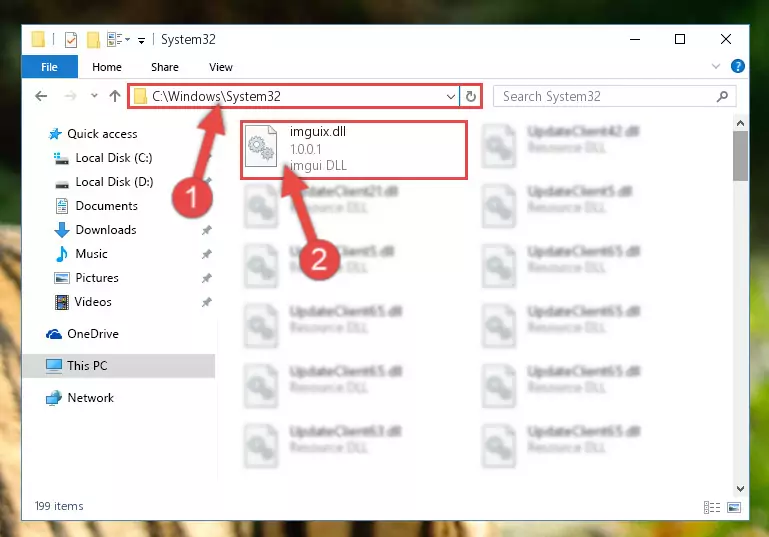
Task: Click the 199 items status text
Action: point(59,506)
